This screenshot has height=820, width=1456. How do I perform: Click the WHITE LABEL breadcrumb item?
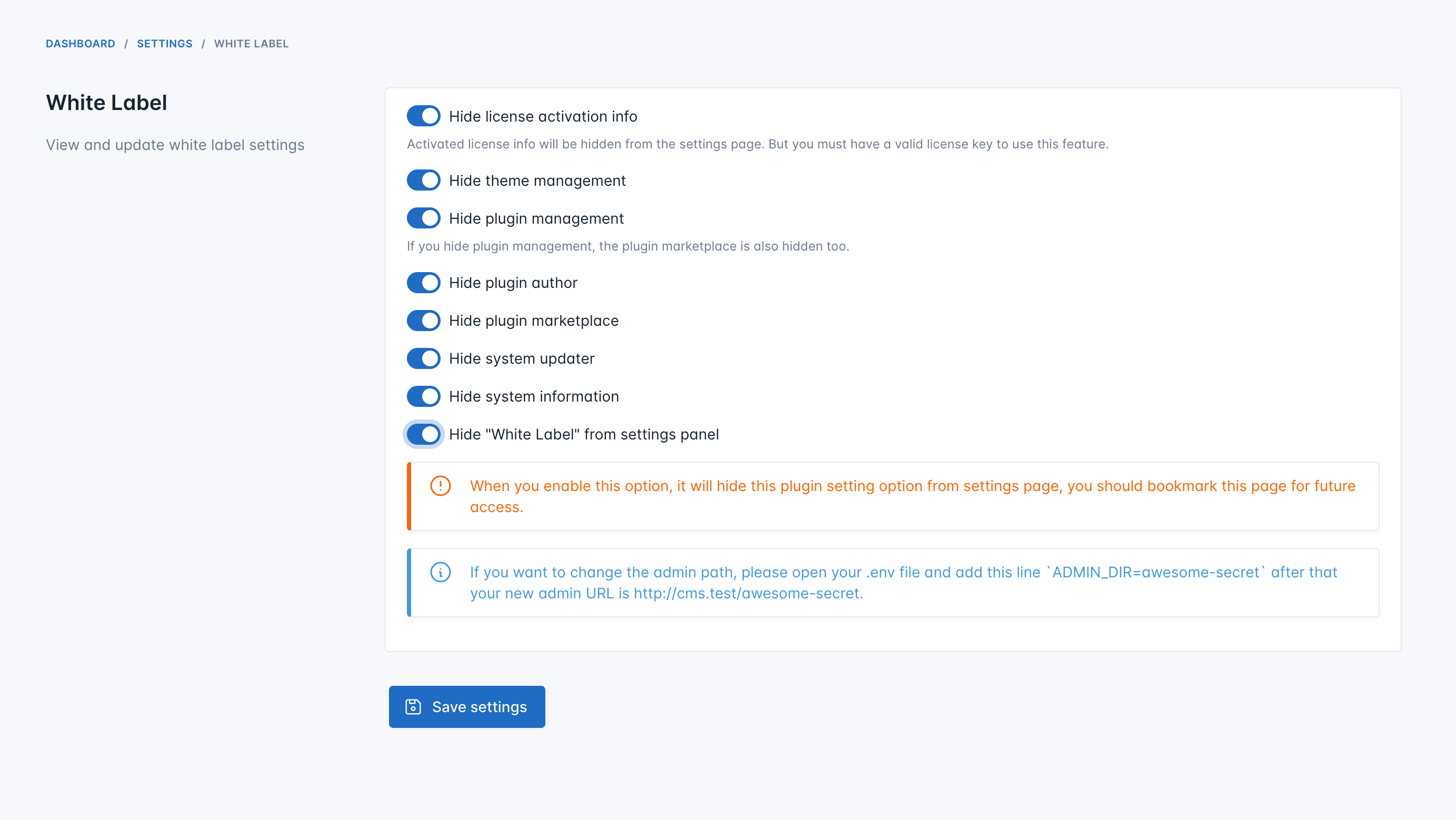pyautogui.click(x=251, y=44)
